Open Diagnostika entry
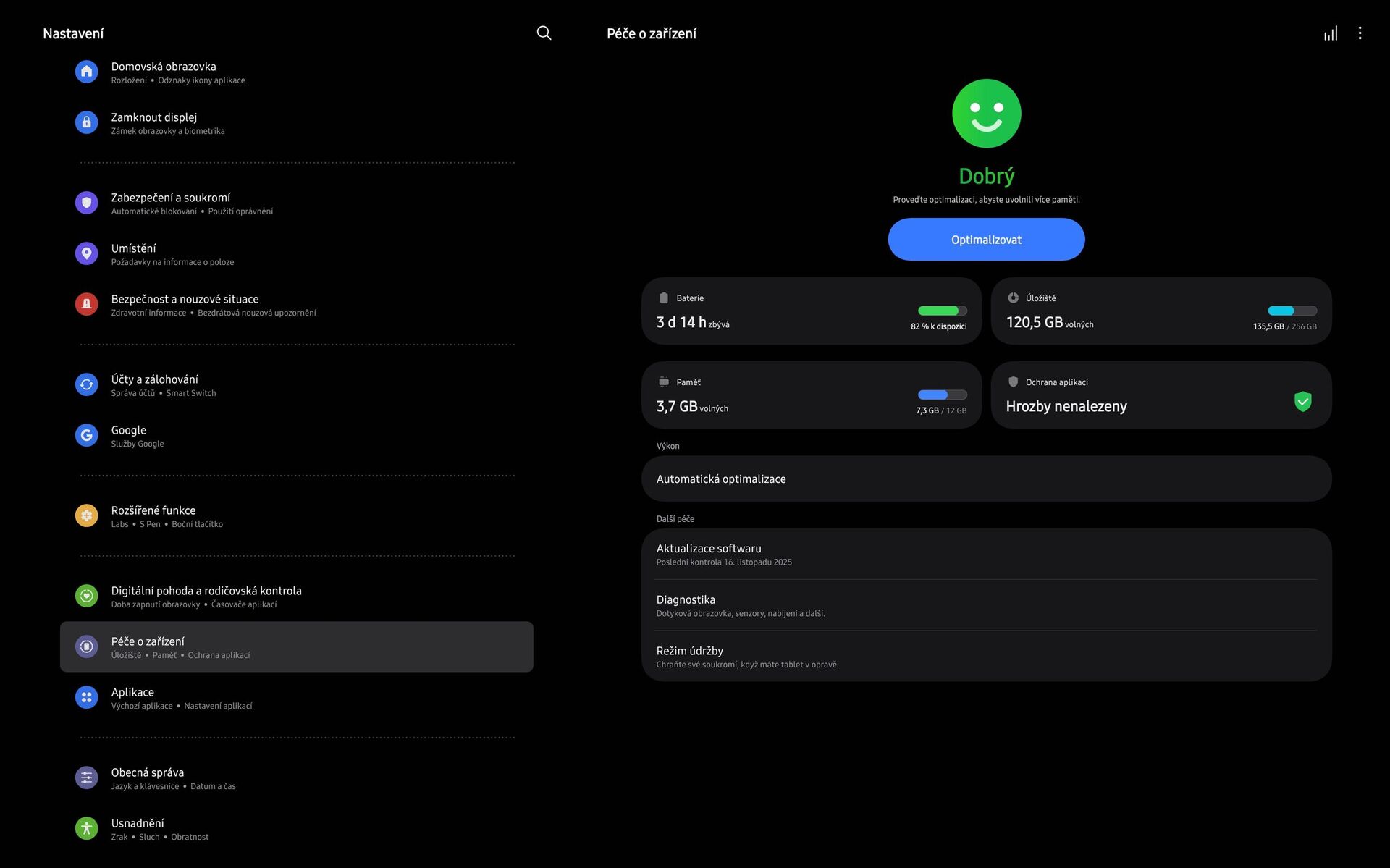The image size is (1390, 868). click(x=986, y=606)
